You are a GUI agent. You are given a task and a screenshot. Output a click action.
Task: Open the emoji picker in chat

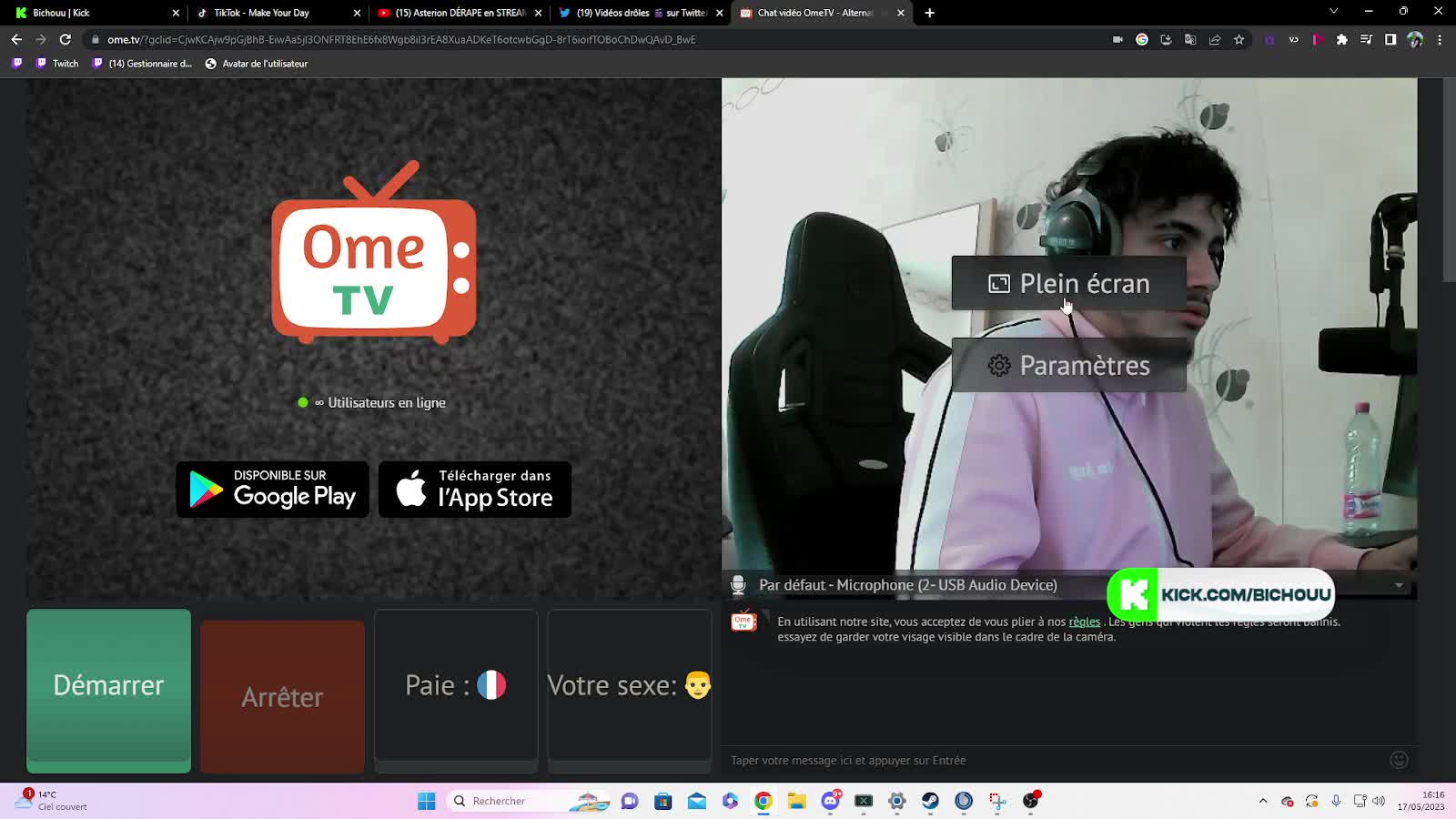tap(1399, 760)
